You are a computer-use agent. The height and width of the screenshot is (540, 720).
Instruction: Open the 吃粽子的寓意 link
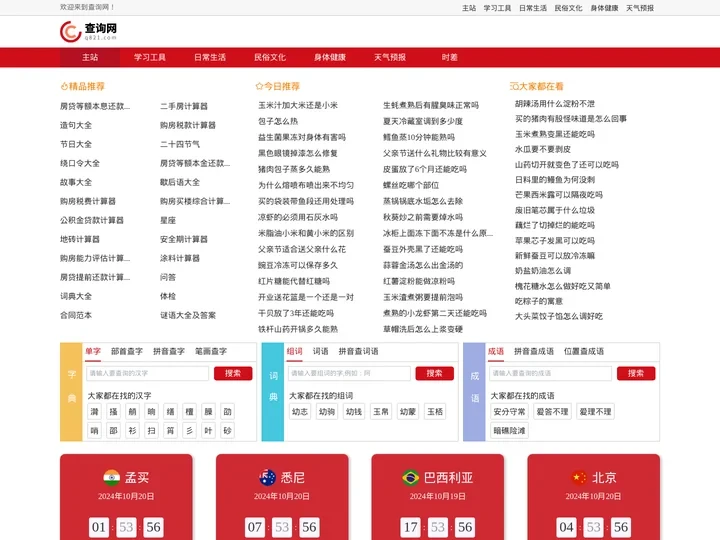(x=539, y=301)
